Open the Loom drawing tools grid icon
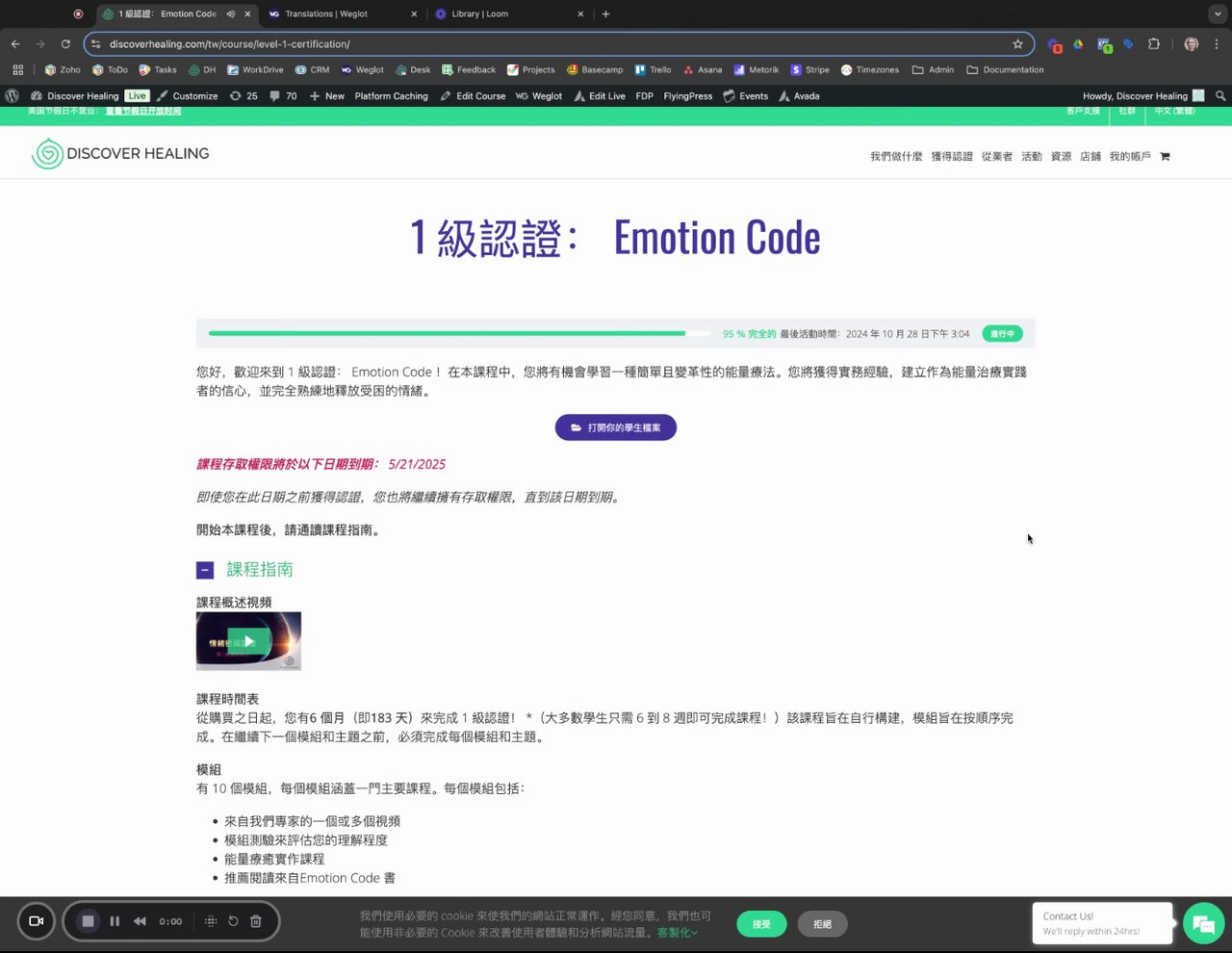 (x=211, y=921)
